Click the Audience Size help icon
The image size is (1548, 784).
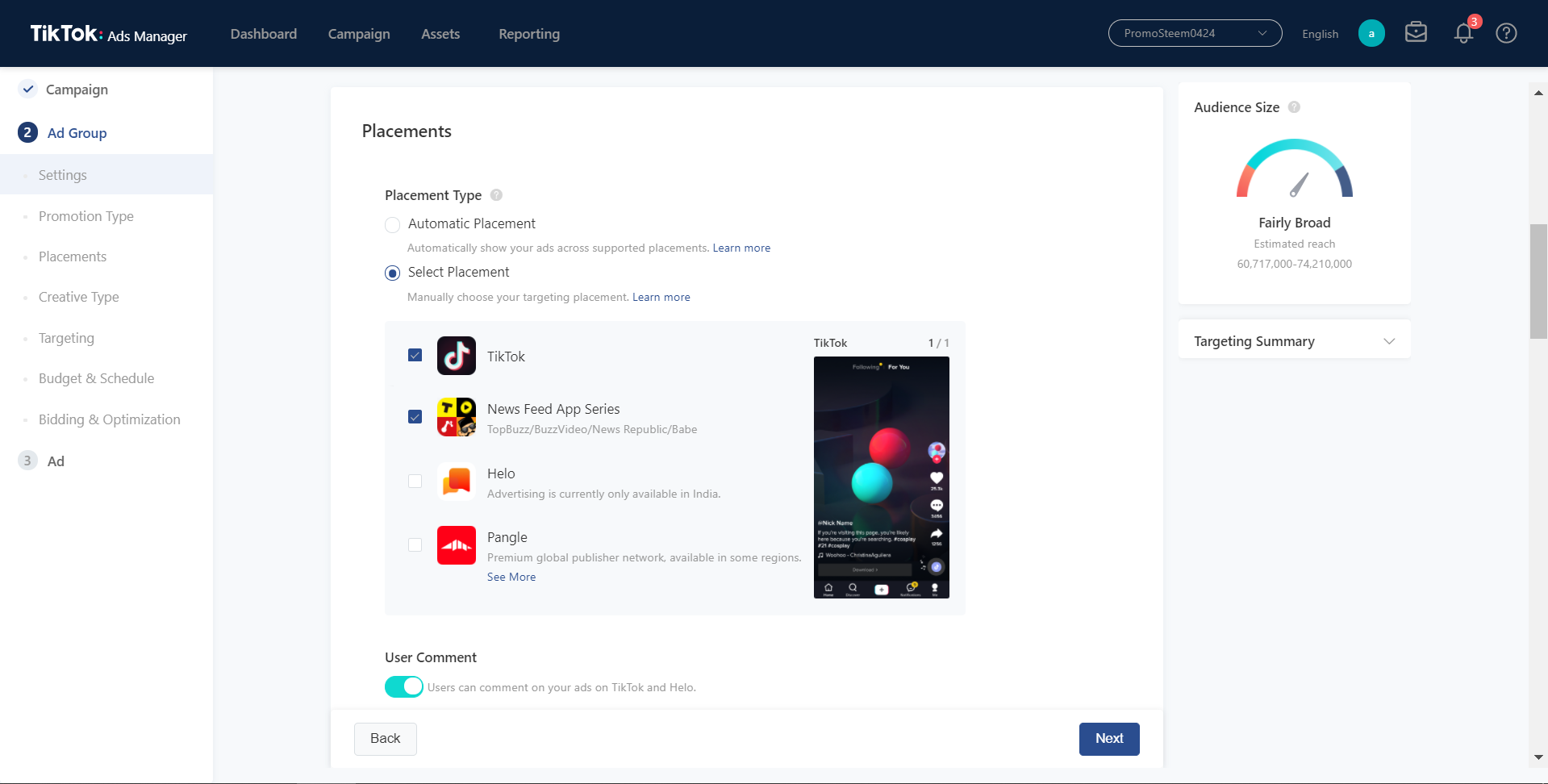pyautogui.click(x=1294, y=106)
